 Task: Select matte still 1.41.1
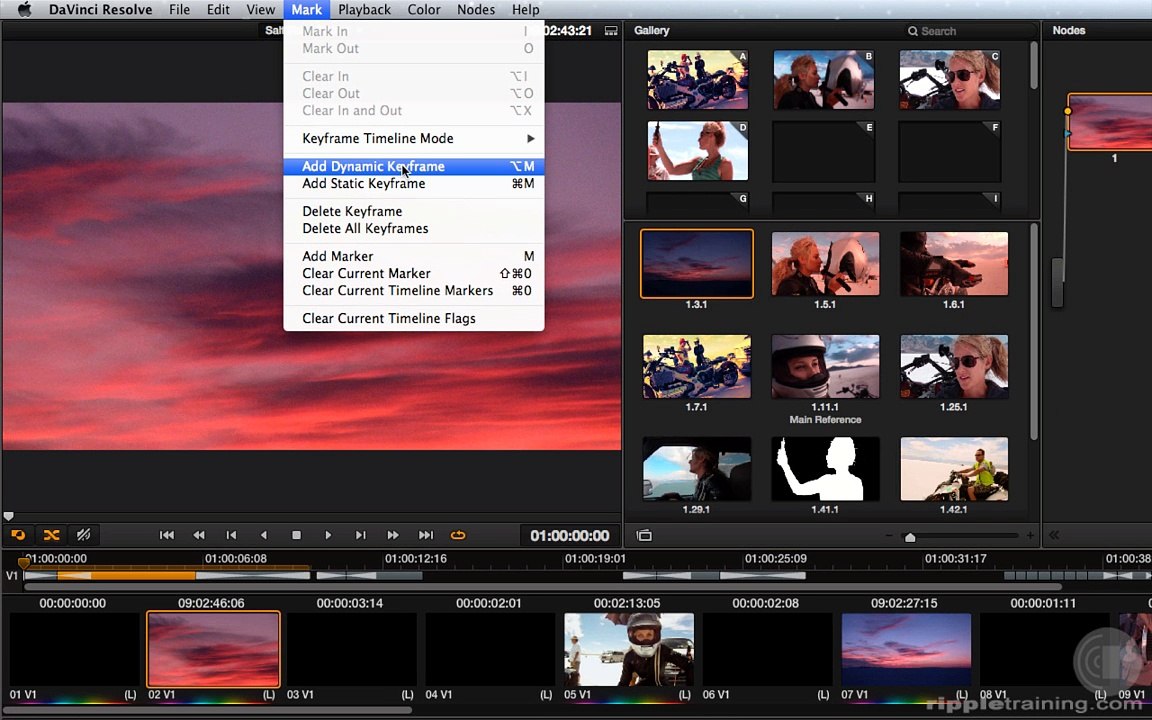click(825, 469)
